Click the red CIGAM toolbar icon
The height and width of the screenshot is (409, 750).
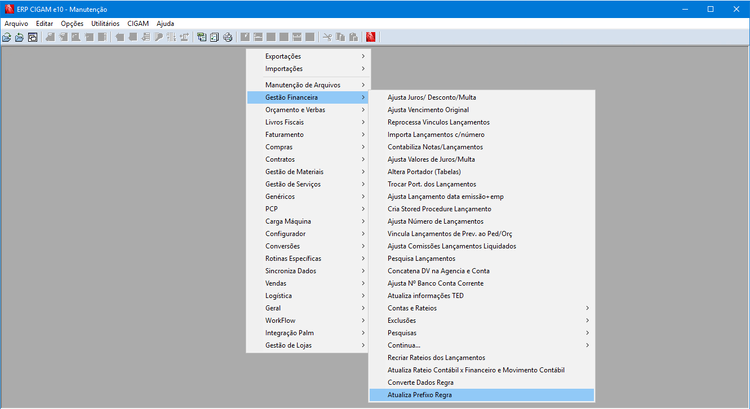[371, 37]
